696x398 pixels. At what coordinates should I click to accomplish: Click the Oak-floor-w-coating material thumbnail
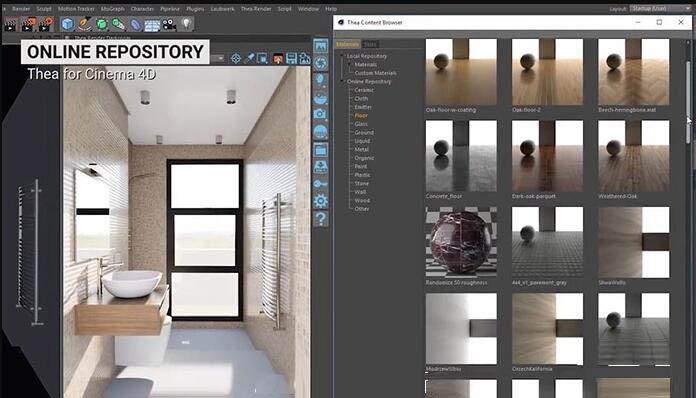pos(461,72)
